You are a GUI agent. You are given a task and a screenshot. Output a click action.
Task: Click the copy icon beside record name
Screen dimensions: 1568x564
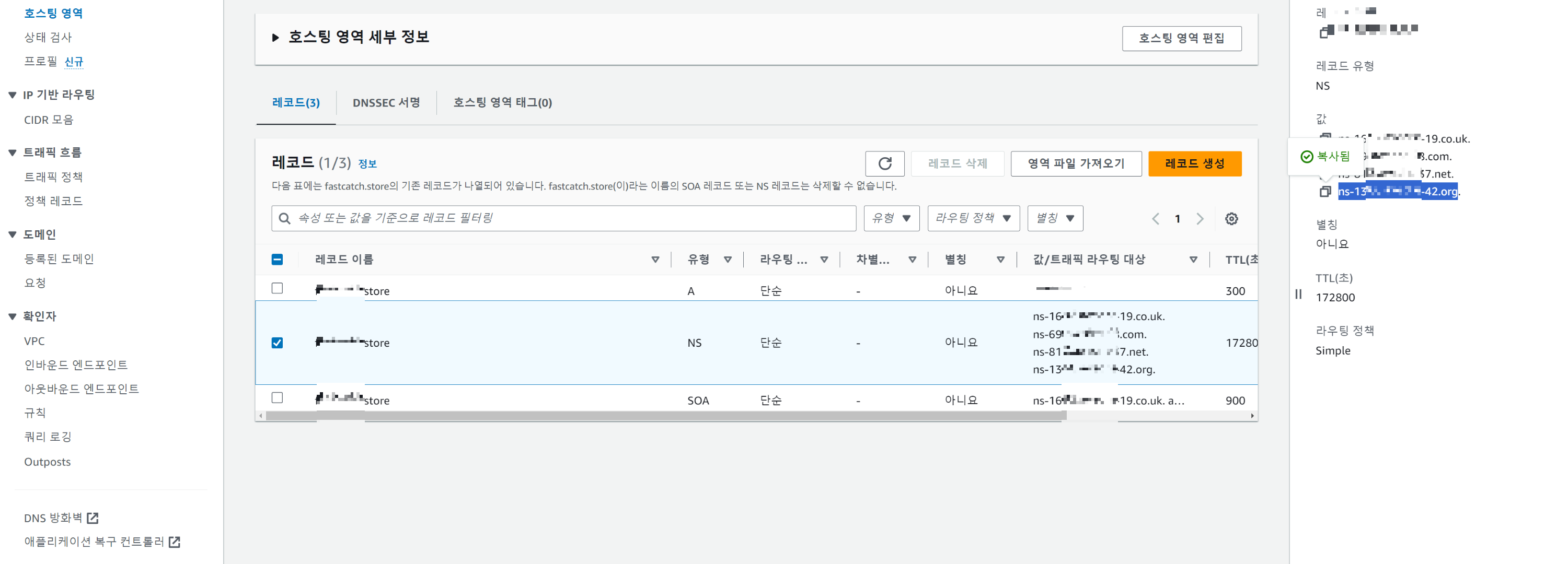point(1325,31)
